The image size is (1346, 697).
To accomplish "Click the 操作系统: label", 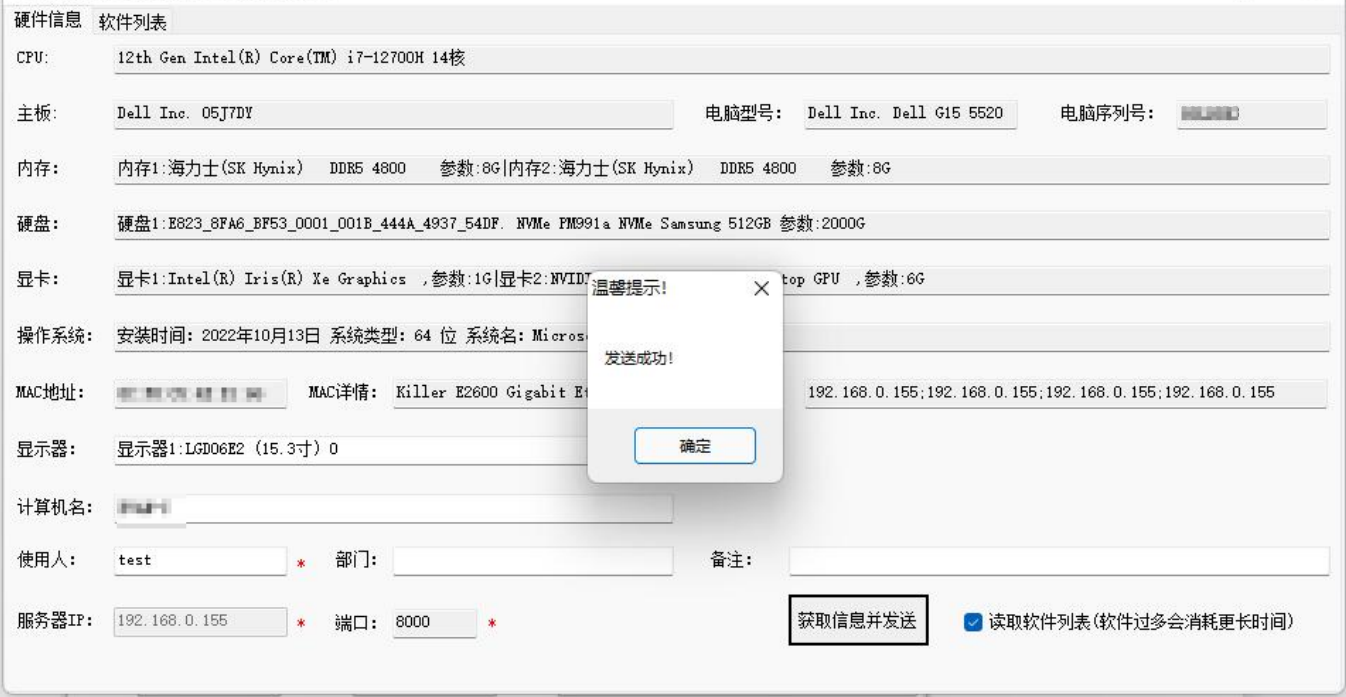I will [x=55, y=335].
